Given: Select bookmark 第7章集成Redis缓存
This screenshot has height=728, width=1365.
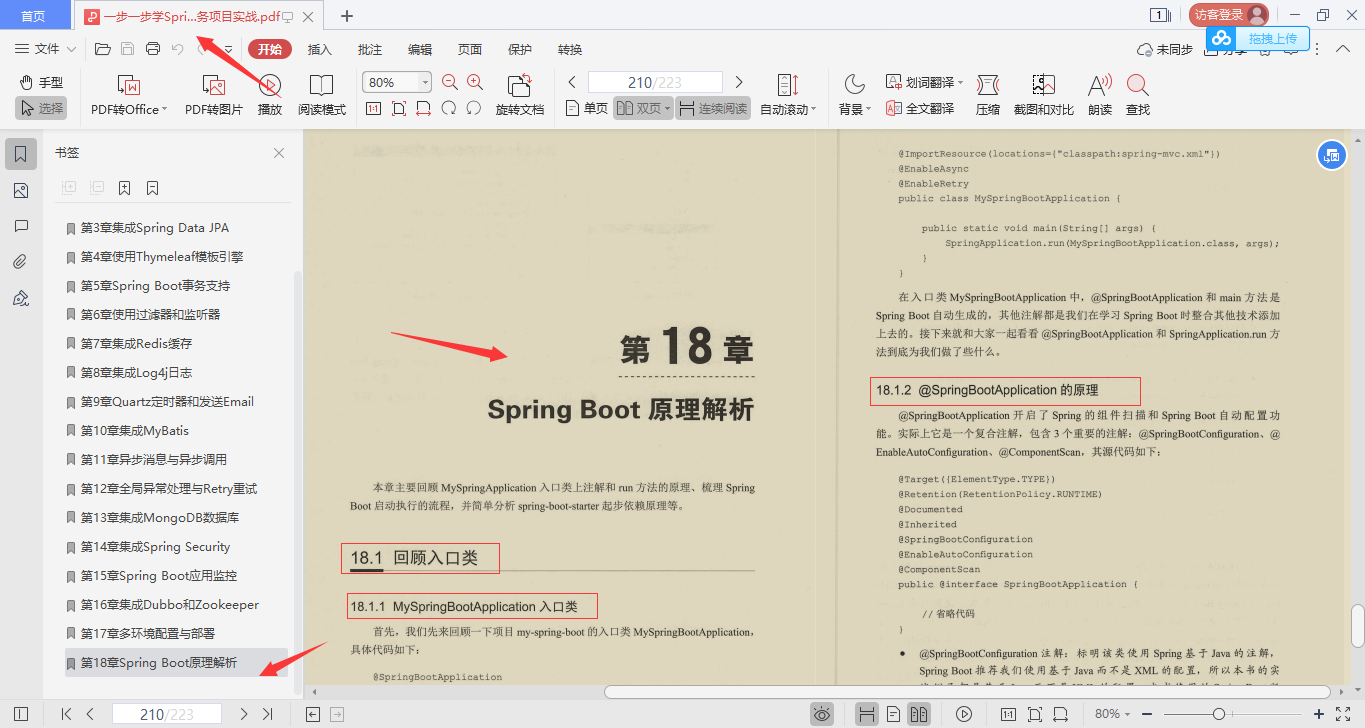Looking at the screenshot, I should point(136,343).
